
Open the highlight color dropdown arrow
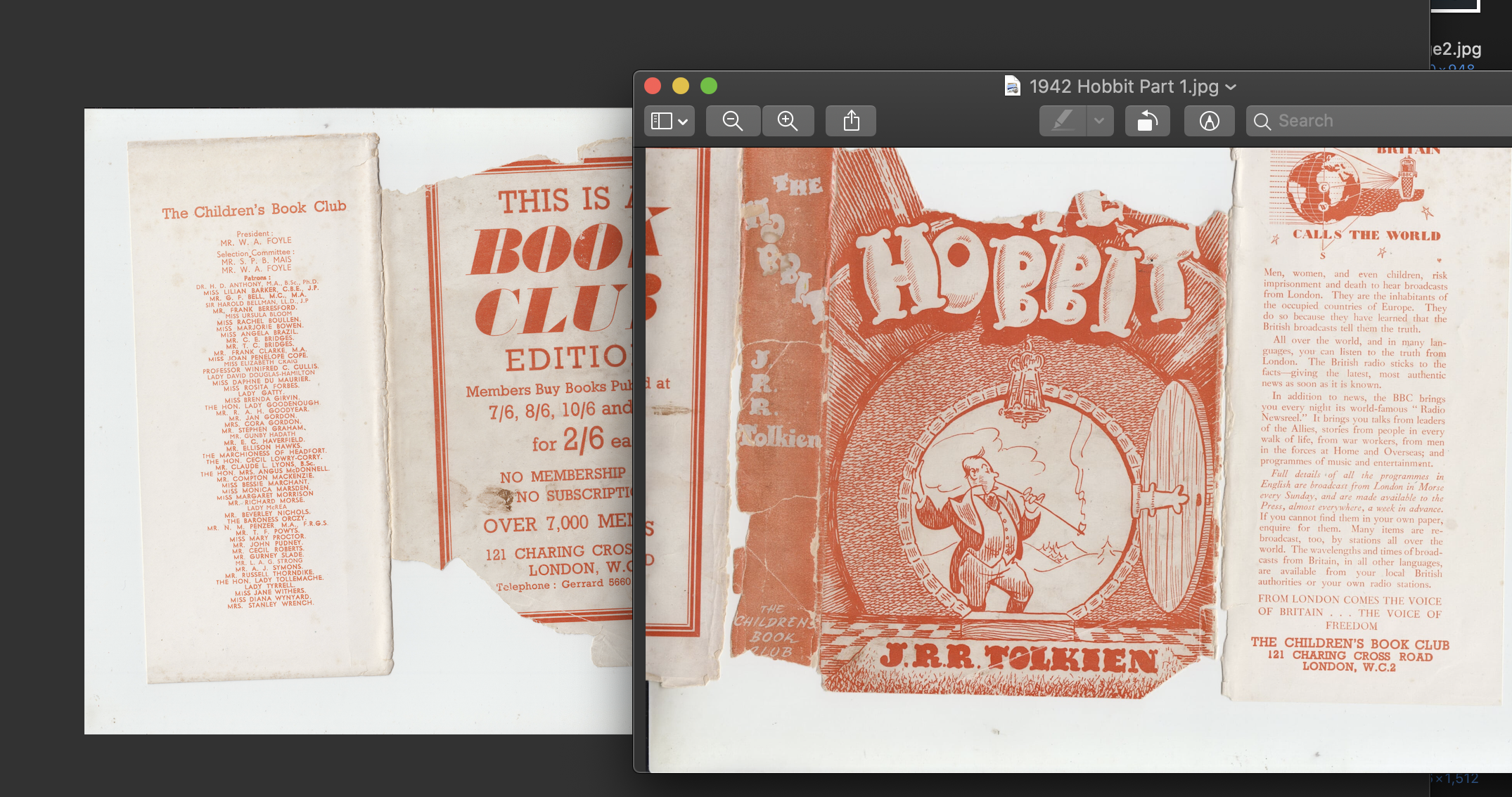(1100, 121)
